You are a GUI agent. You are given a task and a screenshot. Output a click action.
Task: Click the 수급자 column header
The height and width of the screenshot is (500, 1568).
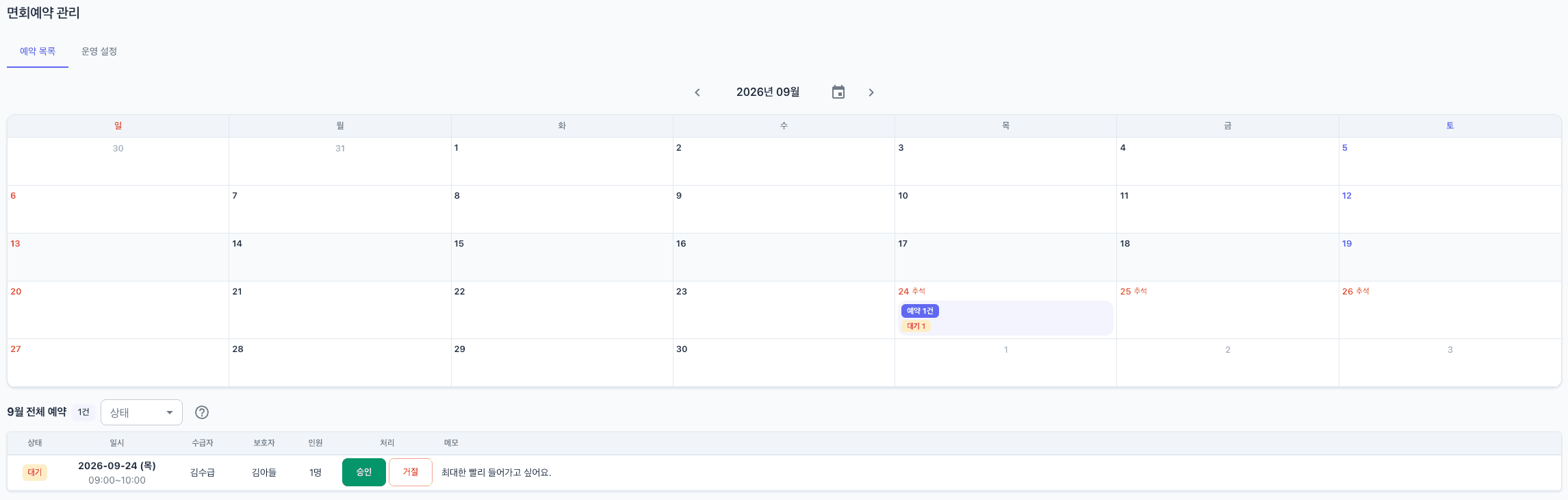pos(203,443)
